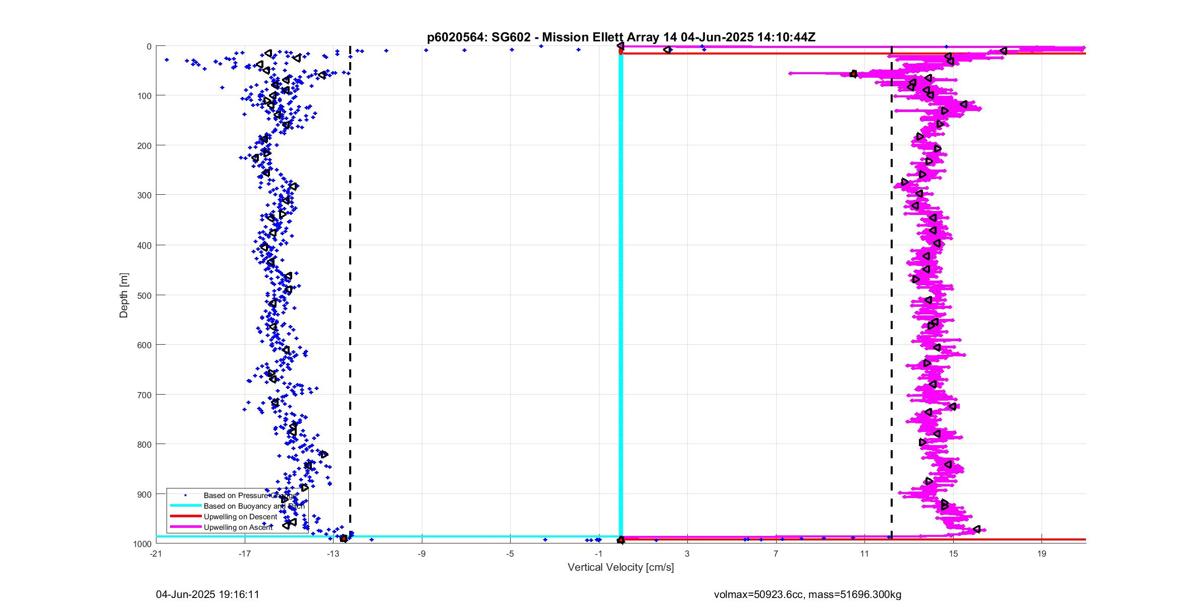Click x-axis tick label -21
1200x611 pixels.
(156, 552)
